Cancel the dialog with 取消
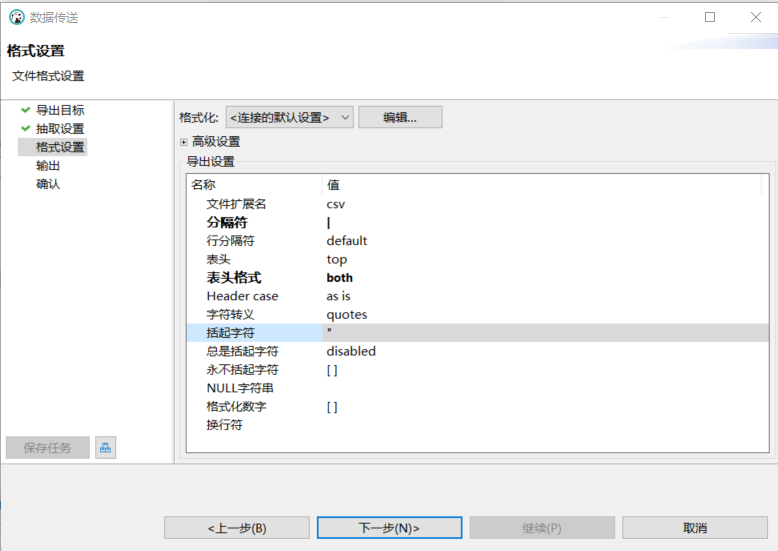This screenshot has width=778, height=551. click(x=695, y=528)
